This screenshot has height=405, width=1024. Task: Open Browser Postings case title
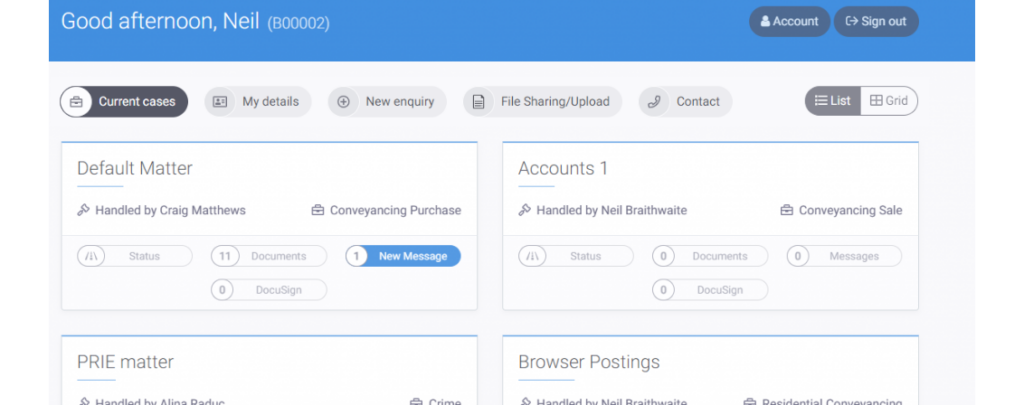pyautogui.click(x=589, y=362)
